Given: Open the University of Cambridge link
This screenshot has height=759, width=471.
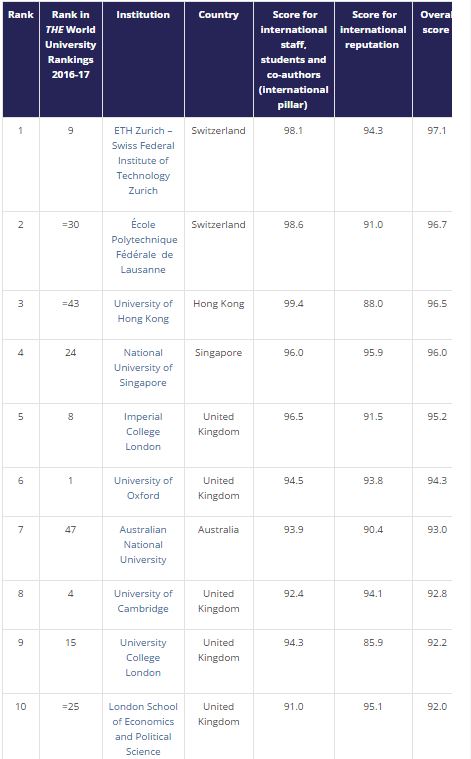Looking at the screenshot, I should pos(143,601).
